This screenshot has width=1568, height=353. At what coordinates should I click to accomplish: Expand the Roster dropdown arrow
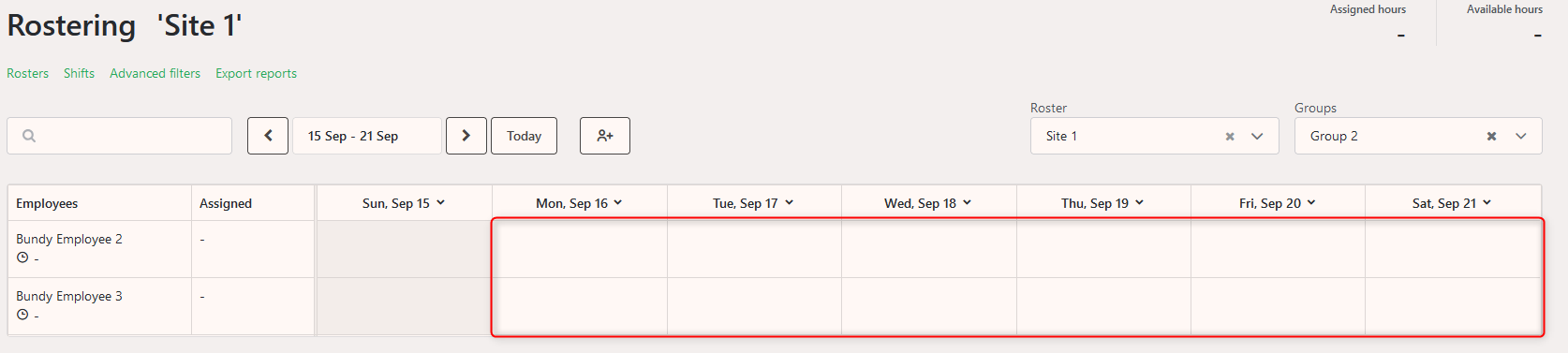1257,137
